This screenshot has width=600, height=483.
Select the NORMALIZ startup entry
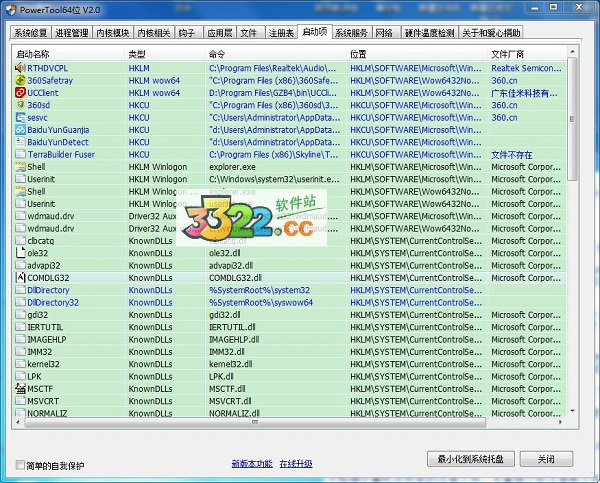pyautogui.click(x=47, y=413)
